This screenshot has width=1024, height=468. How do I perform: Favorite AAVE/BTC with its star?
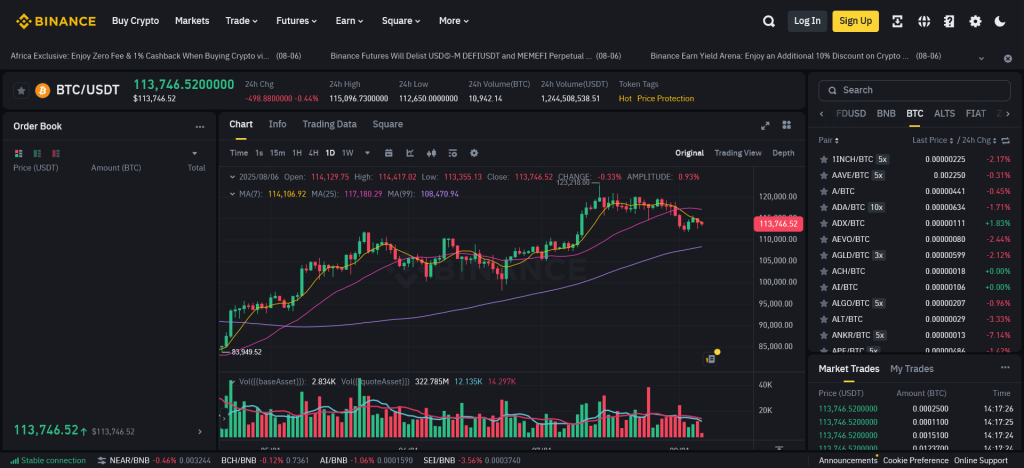point(824,175)
